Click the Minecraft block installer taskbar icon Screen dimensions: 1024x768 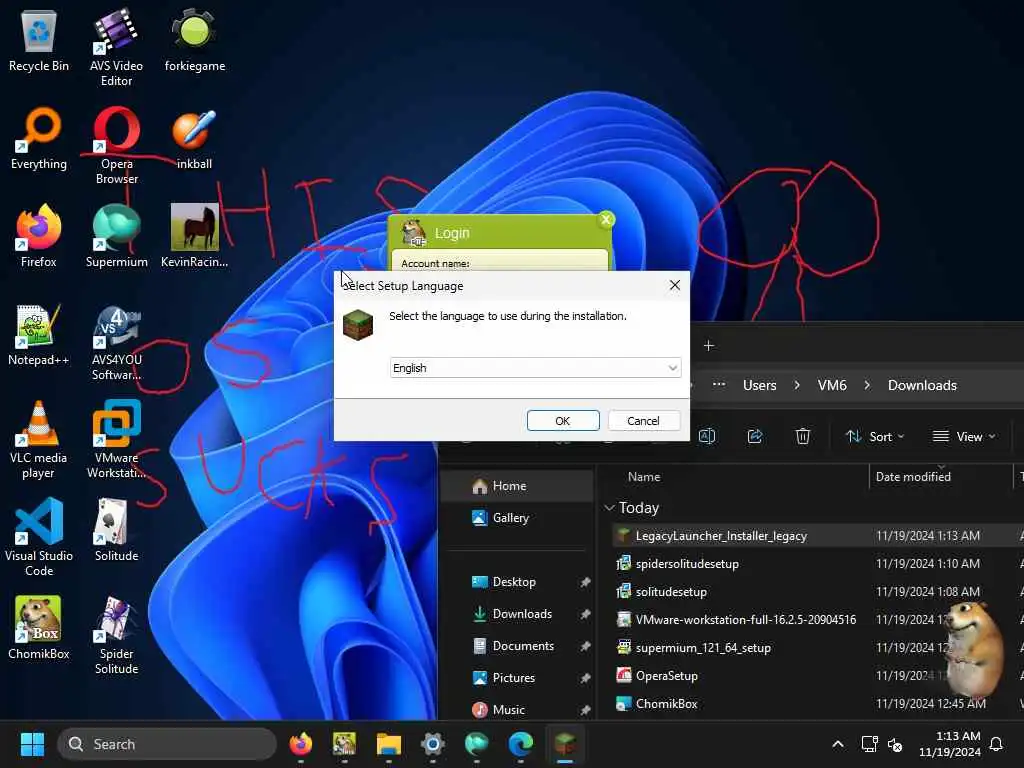point(565,744)
